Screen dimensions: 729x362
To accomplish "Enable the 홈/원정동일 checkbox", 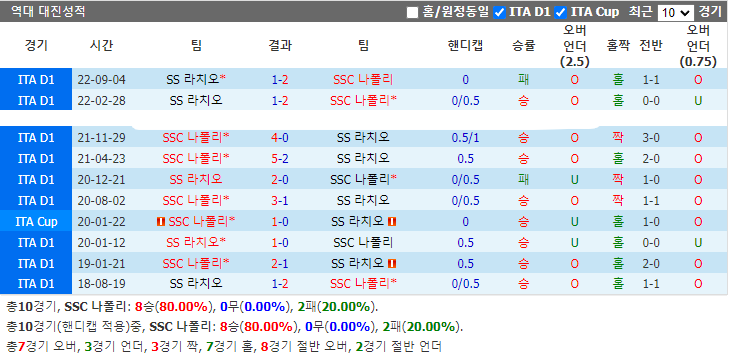I will (x=412, y=12).
